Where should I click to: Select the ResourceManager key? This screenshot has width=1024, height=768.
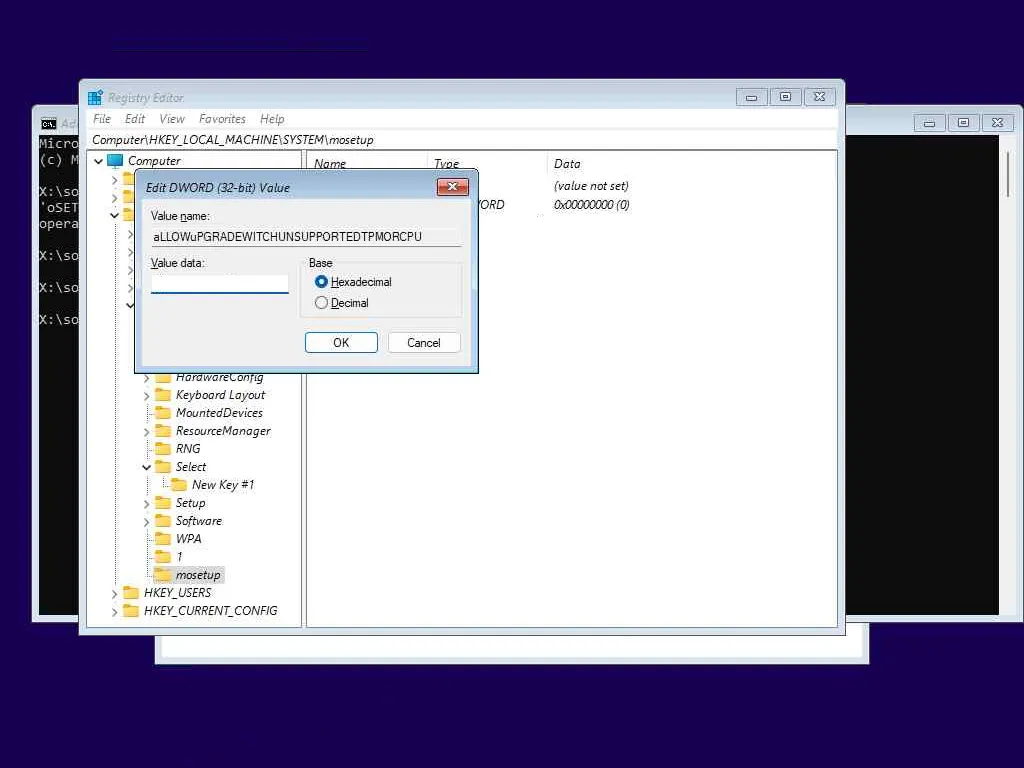pos(223,431)
